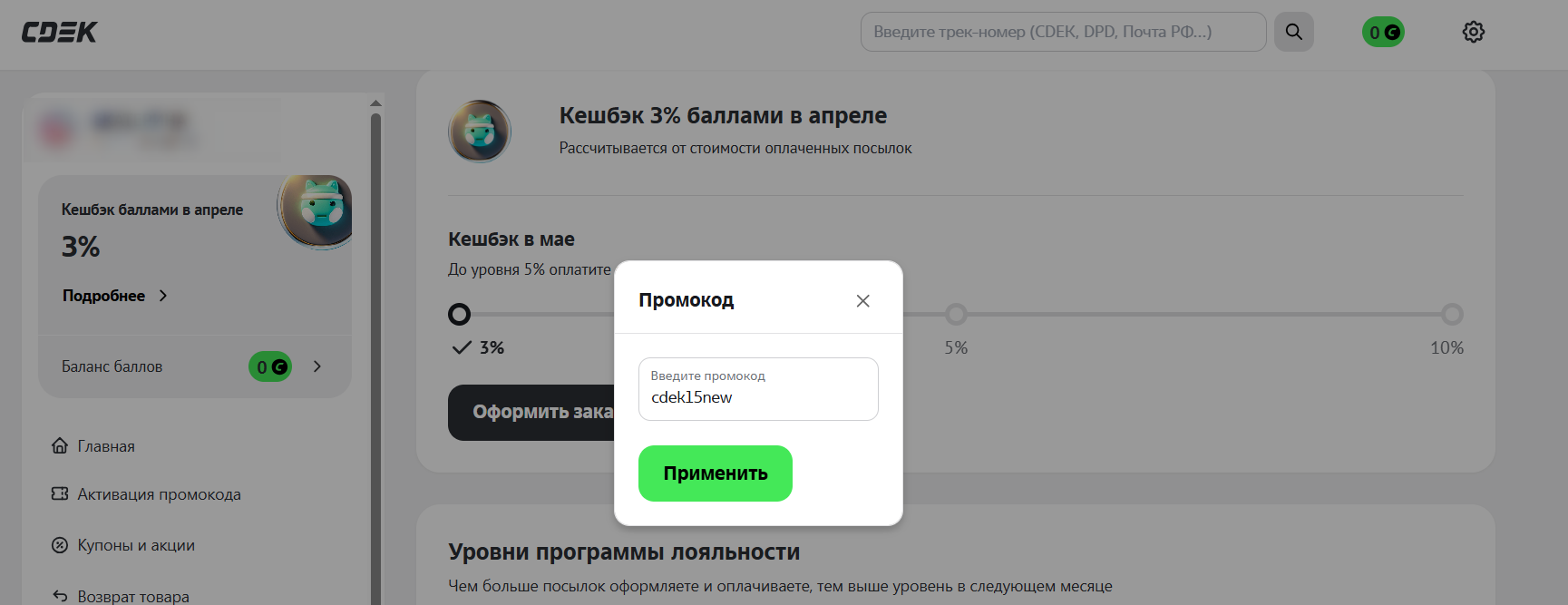Expand the Подробнее chevron arrow

coord(163,296)
